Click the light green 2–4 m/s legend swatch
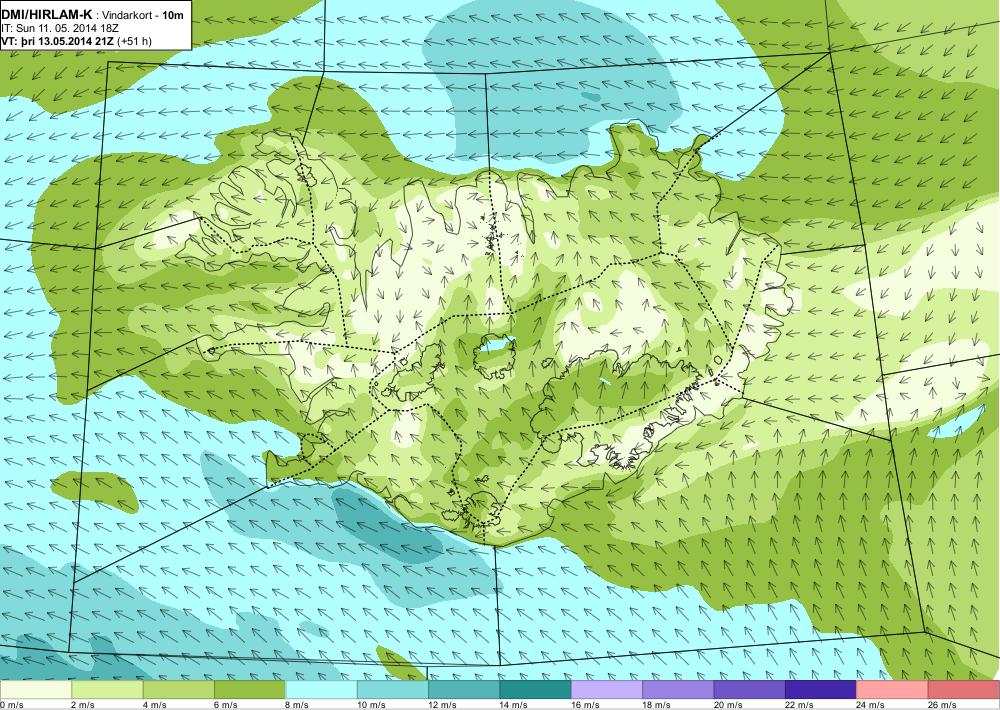The width and height of the screenshot is (1000, 710). coord(107,690)
